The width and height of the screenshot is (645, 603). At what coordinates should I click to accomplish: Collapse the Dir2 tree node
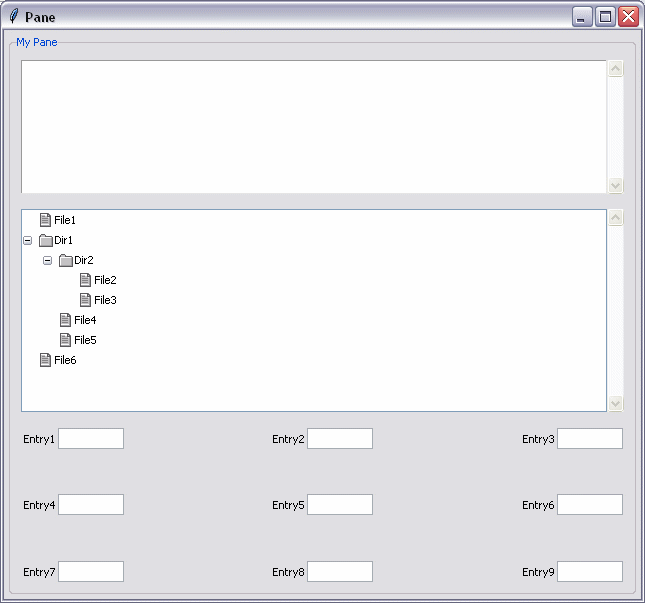coord(47,260)
